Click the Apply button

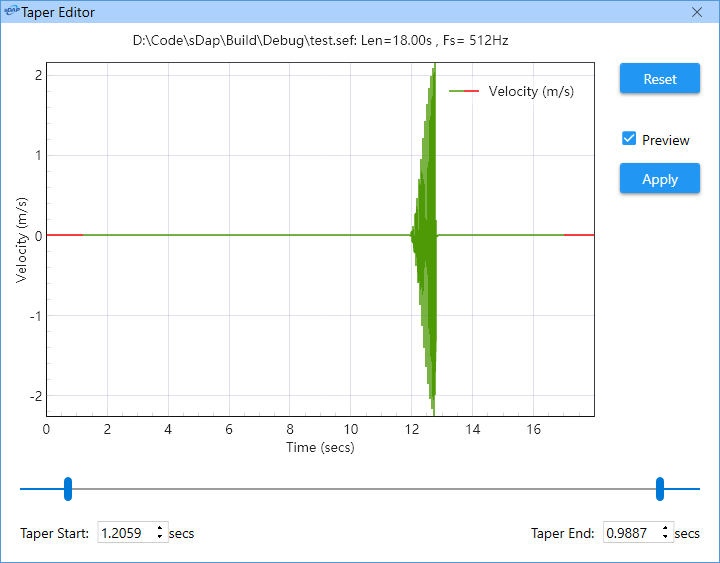pyautogui.click(x=660, y=179)
